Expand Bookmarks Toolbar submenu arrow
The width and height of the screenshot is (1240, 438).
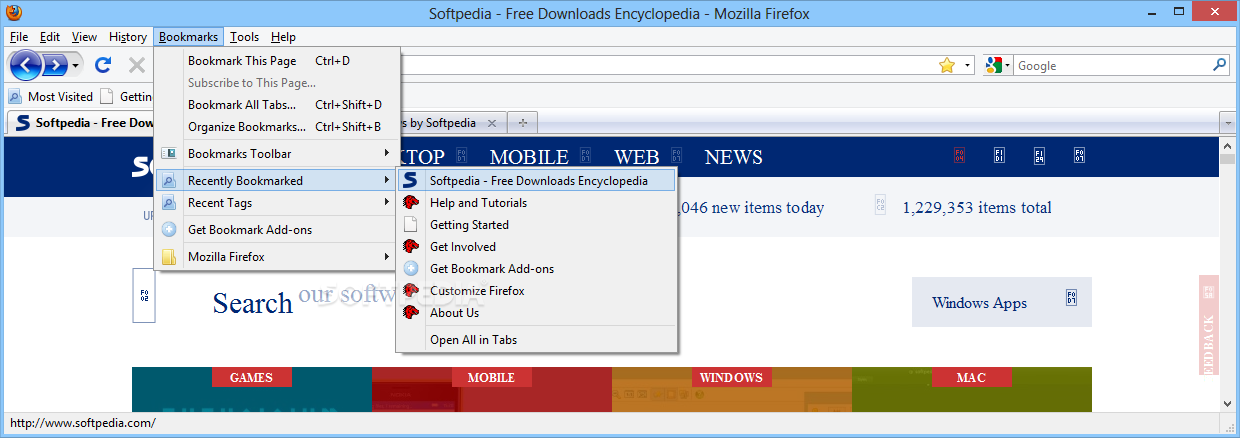[386, 154]
